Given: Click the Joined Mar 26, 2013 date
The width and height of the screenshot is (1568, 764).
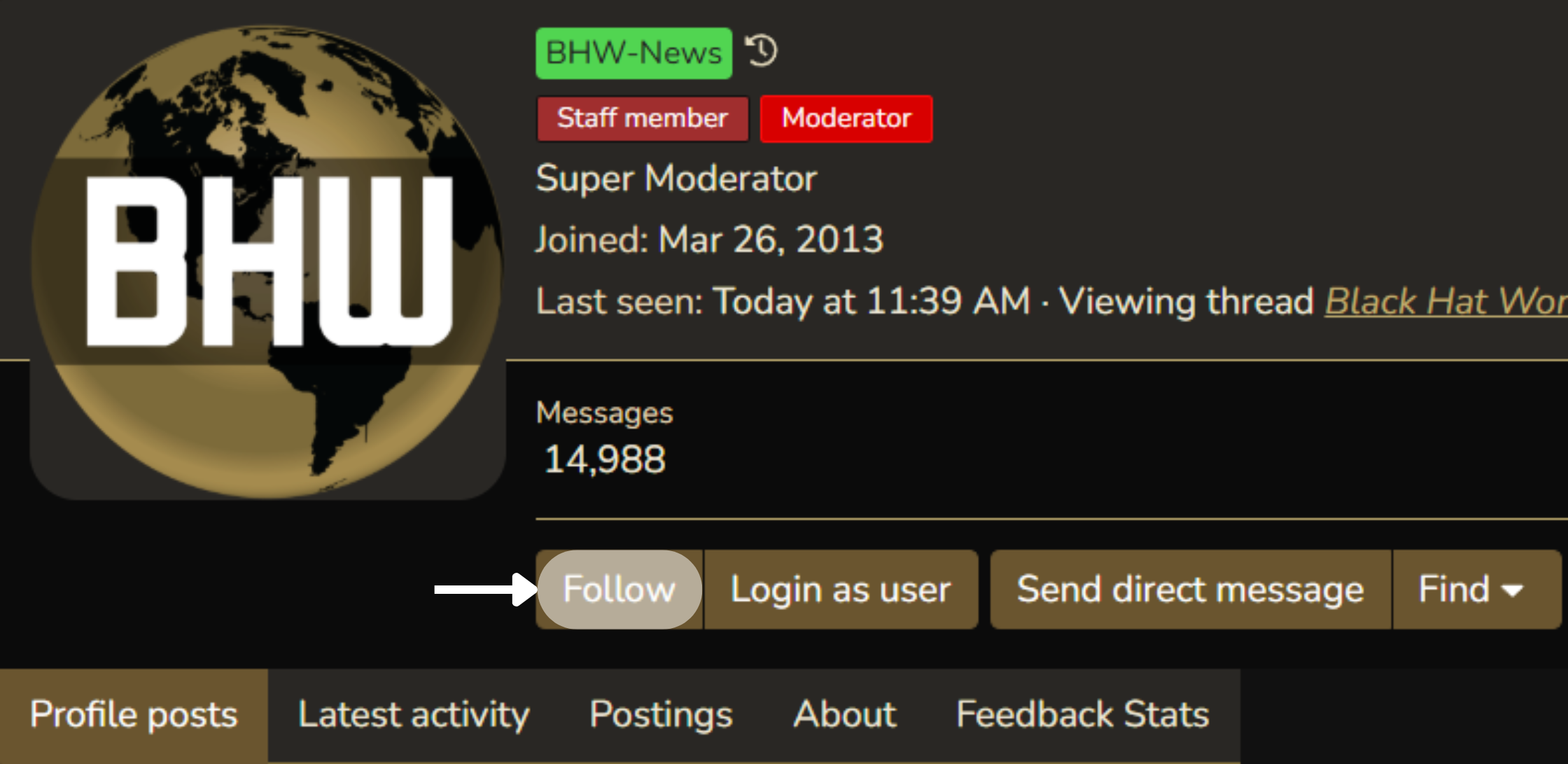Looking at the screenshot, I should 771,239.
